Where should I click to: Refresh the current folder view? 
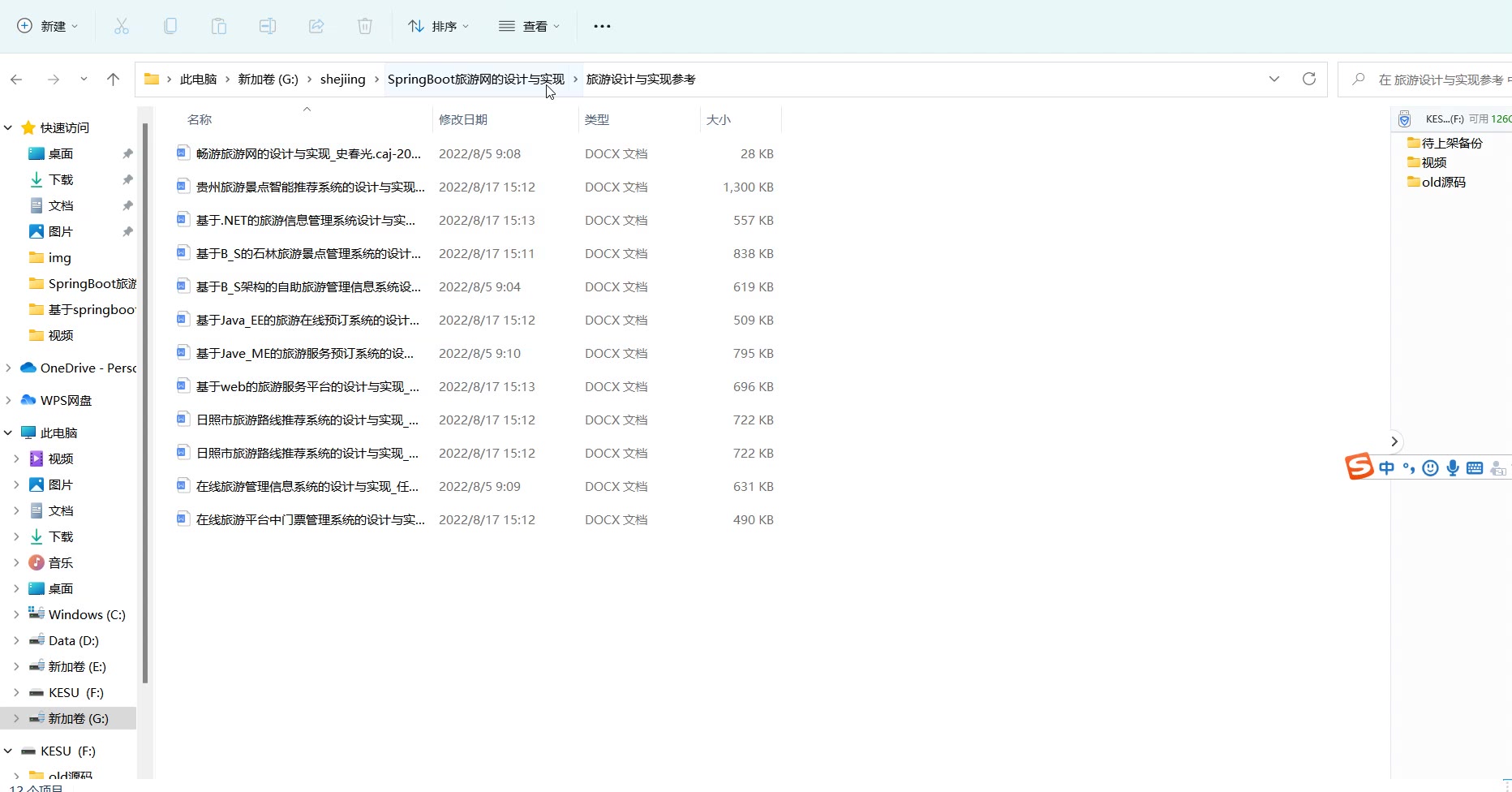pyautogui.click(x=1308, y=79)
